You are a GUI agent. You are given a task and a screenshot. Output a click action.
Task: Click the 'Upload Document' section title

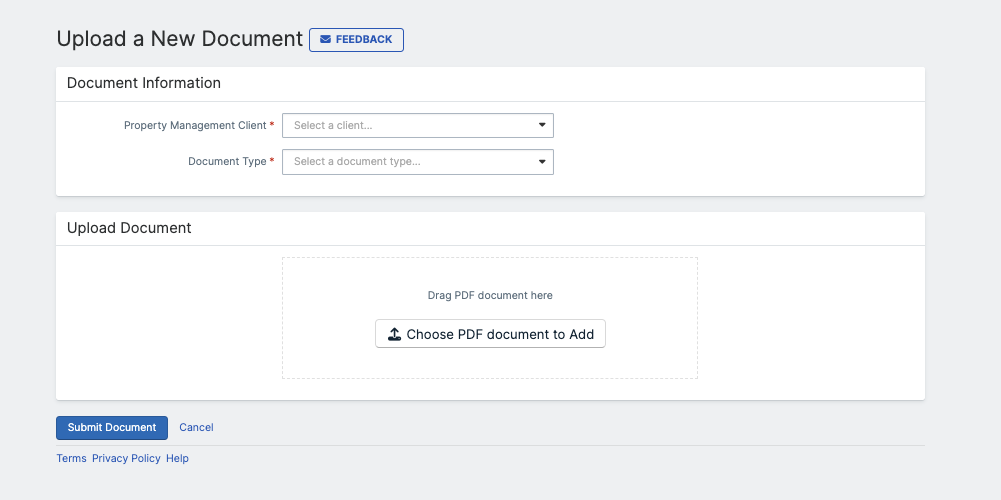[x=129, y=228]
